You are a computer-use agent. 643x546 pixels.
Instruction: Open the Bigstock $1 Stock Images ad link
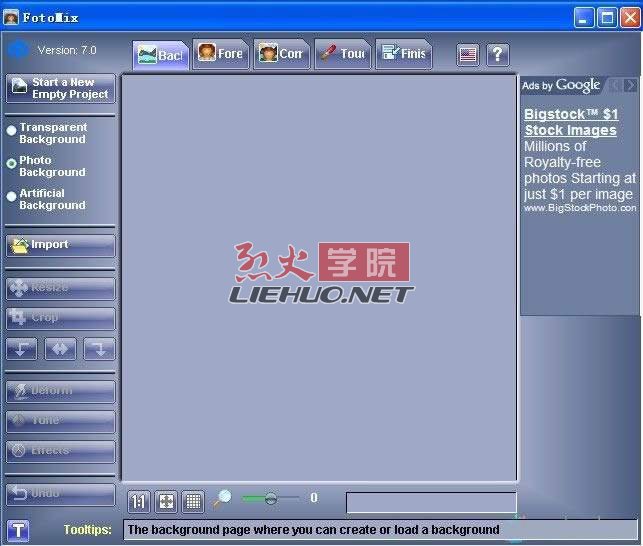571,122
